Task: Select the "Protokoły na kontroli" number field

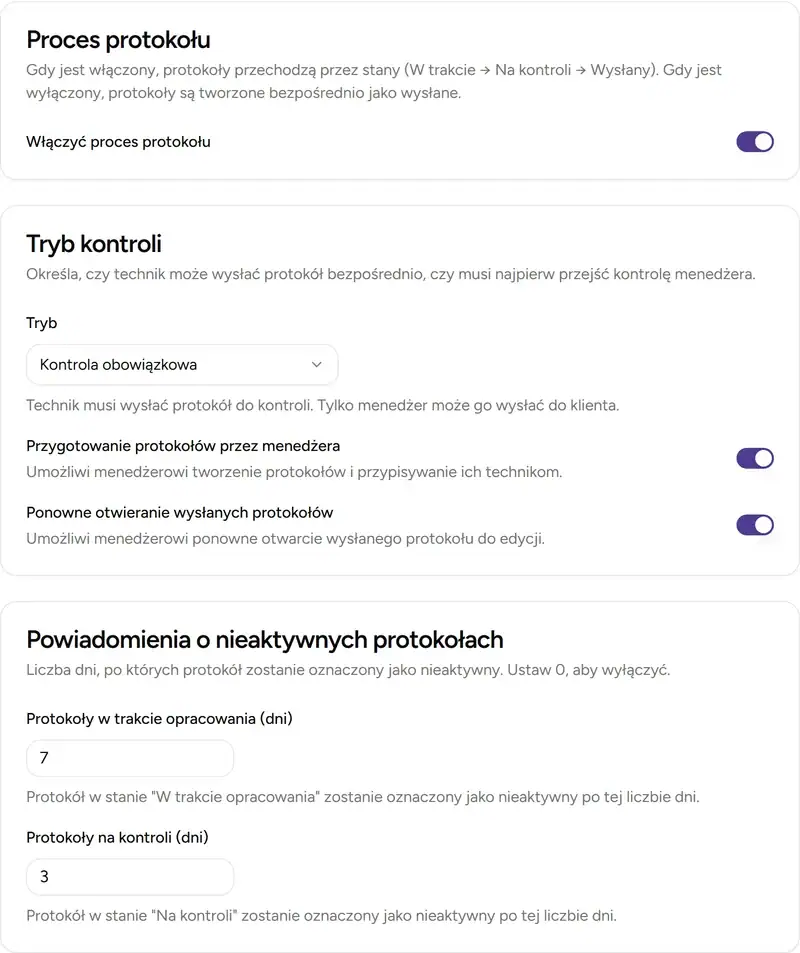Action: (129, 876)
